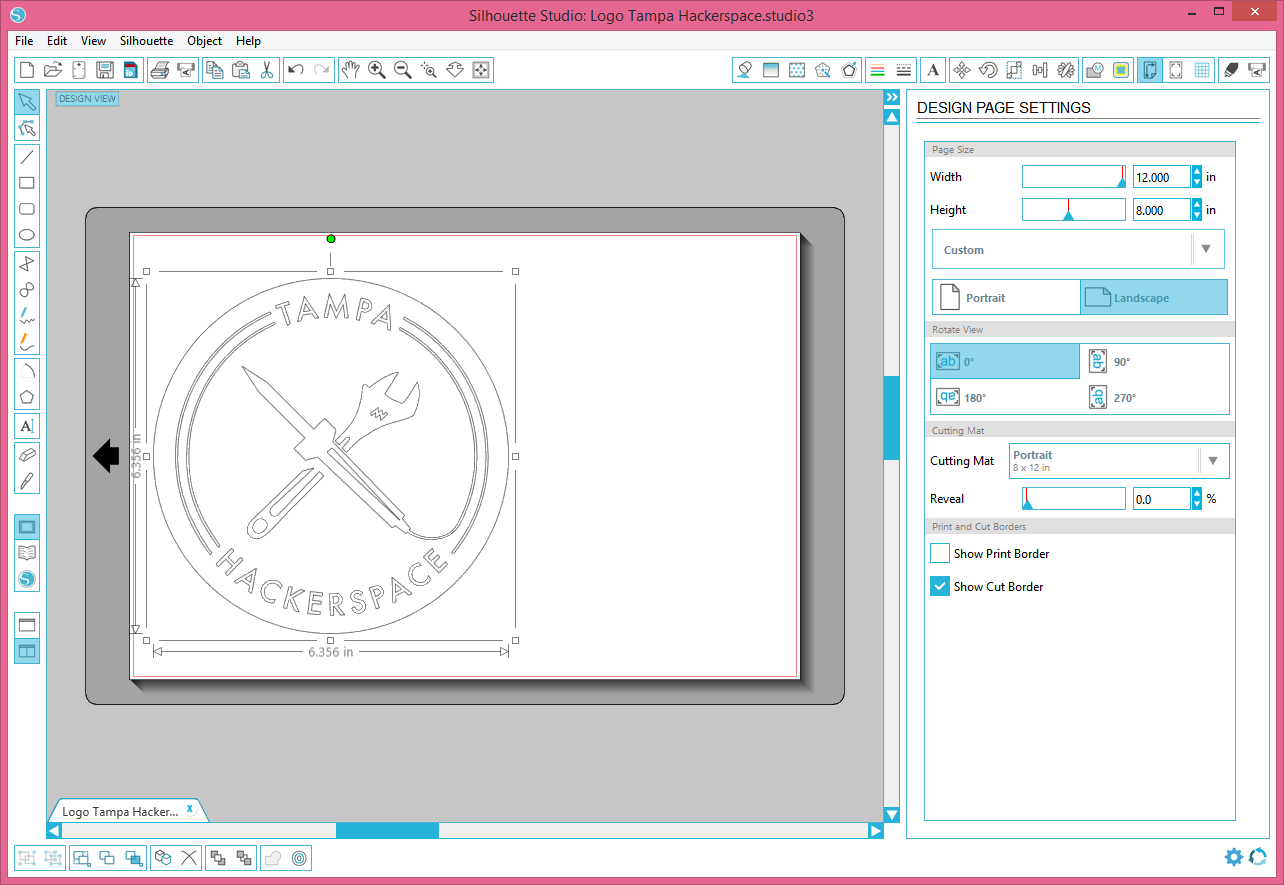Adjust the page Height slider
1284x885 pixels.
[x=1074, y=209]
